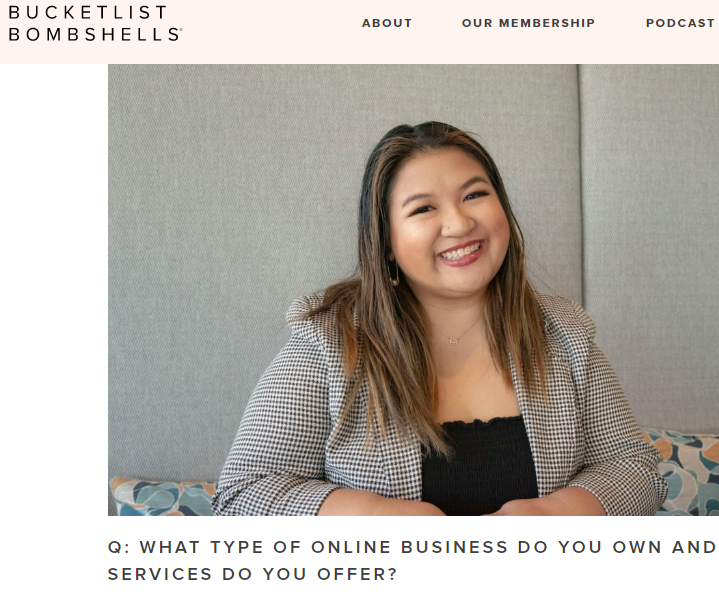Screen dimensions: 719x594
Task: Click the word BOMBSHELLS in the logo
Action: click(94, 34)
